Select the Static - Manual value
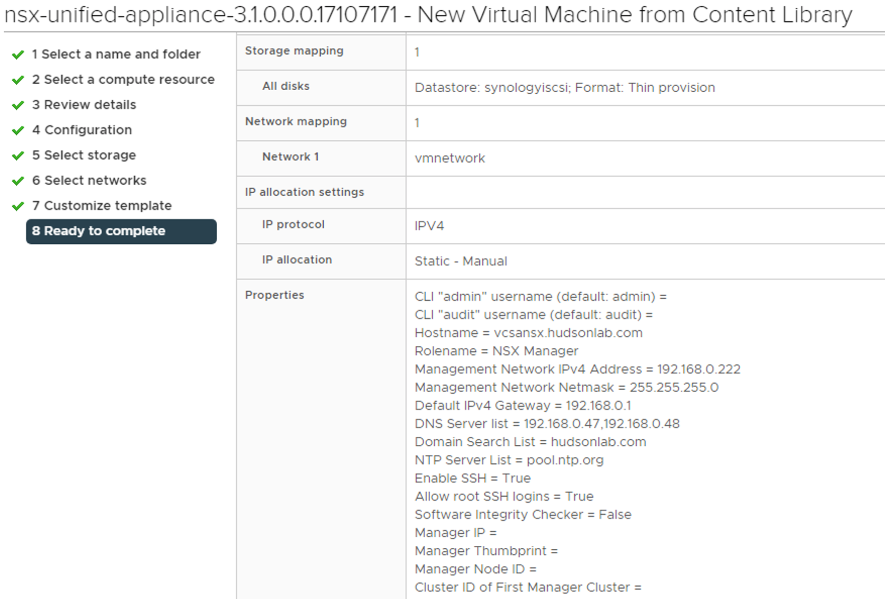The width and height of the screenshot is (885, 599). click(461, 261)
